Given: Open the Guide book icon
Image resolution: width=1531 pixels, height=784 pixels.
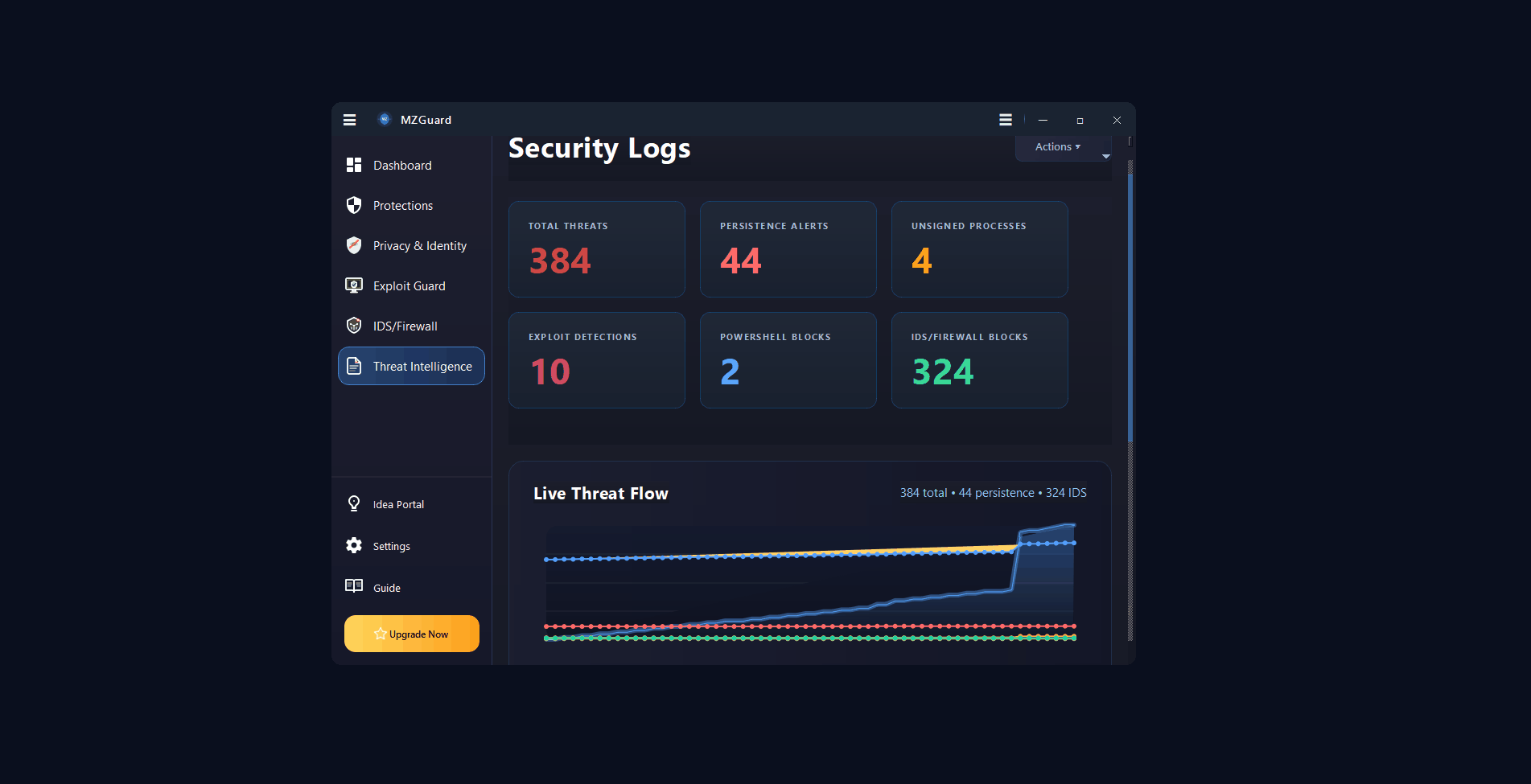Looking at the screenshot, I should (x=354, y=586).
